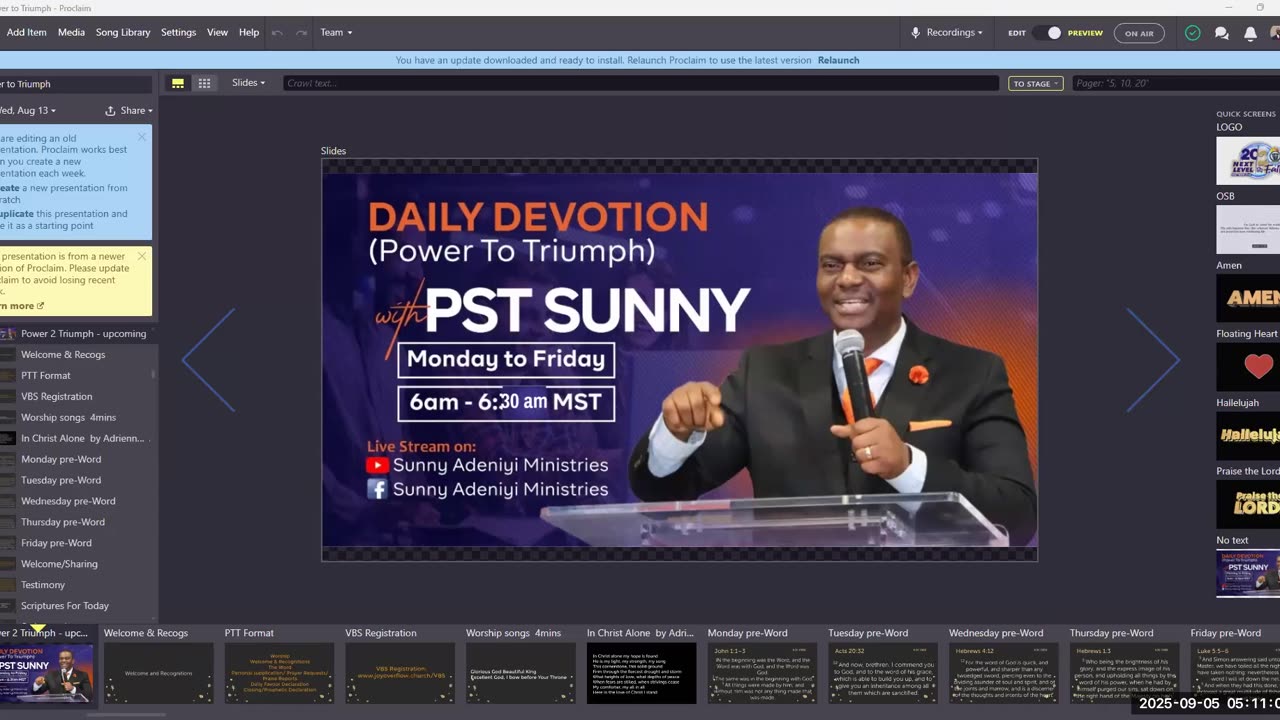
Task: Show the Floating Heart quick screen
Action: (x=1248, y=367)
